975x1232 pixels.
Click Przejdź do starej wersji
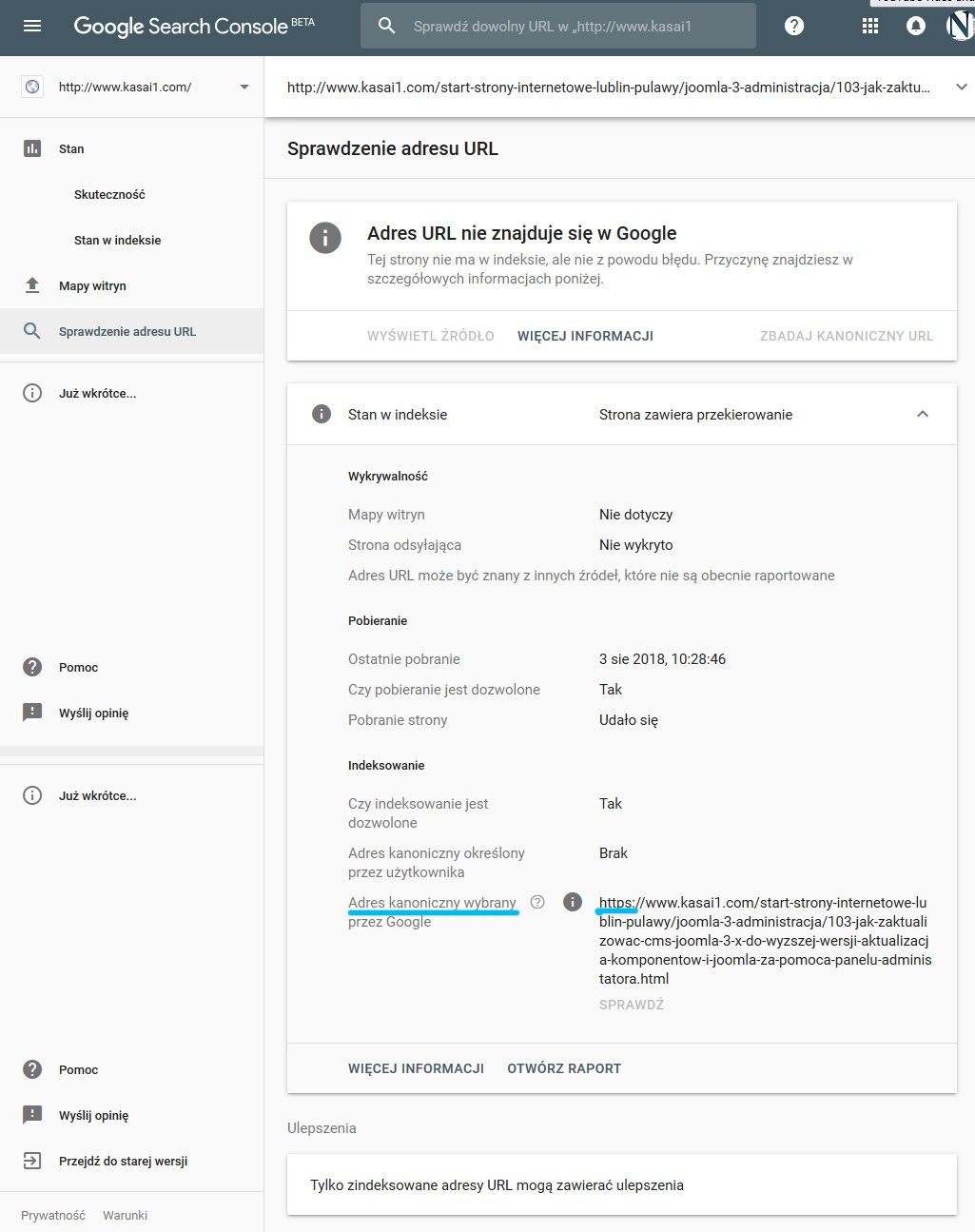(x=123, y=1161)
